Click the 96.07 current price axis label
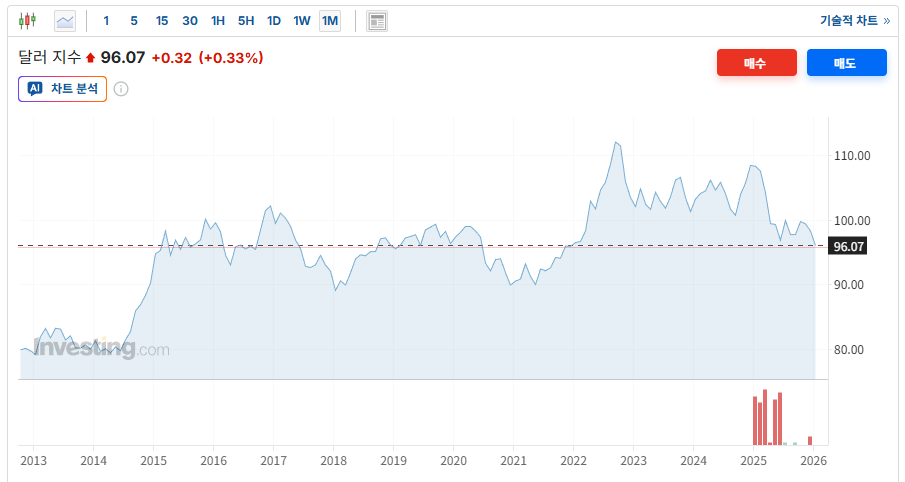 pyautogui.click(x=848, y=246)
